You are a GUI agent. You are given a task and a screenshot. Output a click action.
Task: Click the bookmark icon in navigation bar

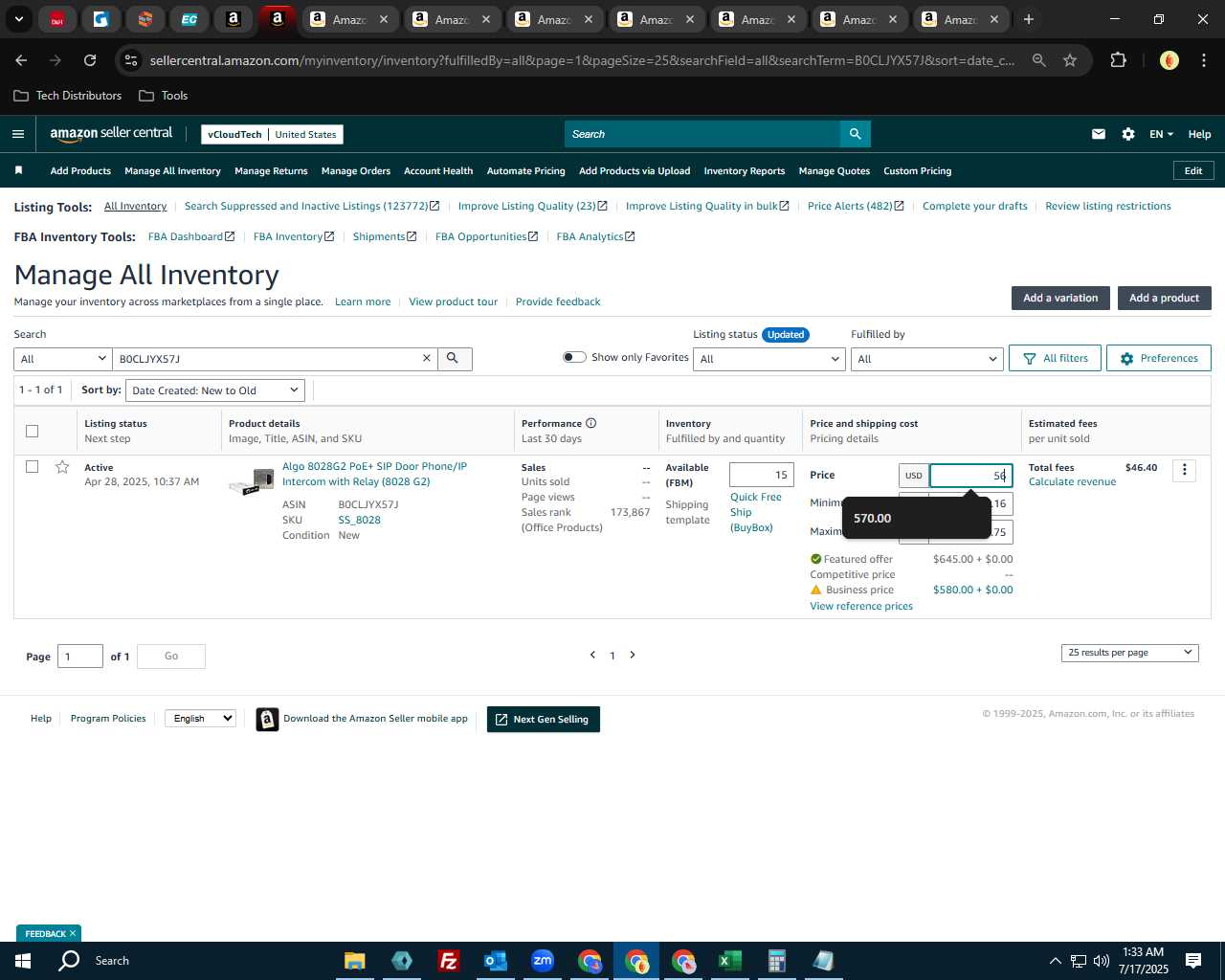click(x=18, y=170)
